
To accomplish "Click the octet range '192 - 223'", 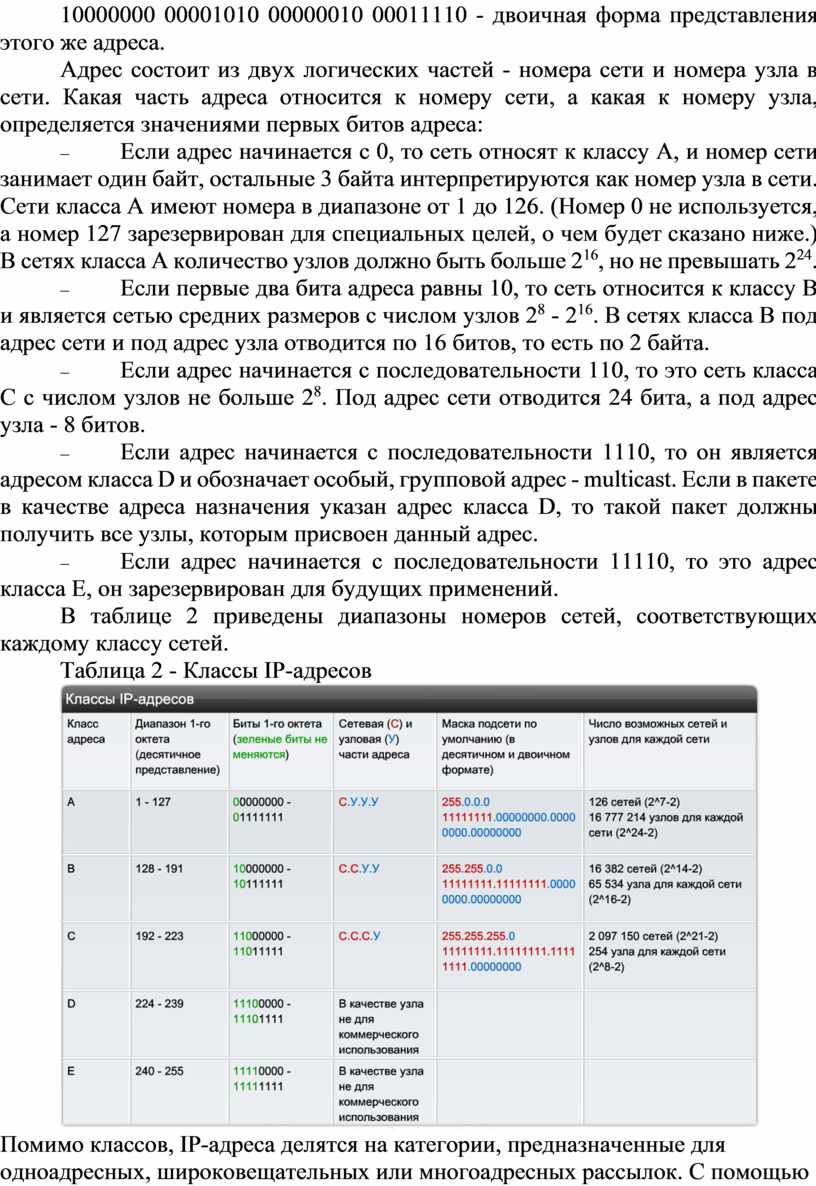I will (x=159, y=936).
